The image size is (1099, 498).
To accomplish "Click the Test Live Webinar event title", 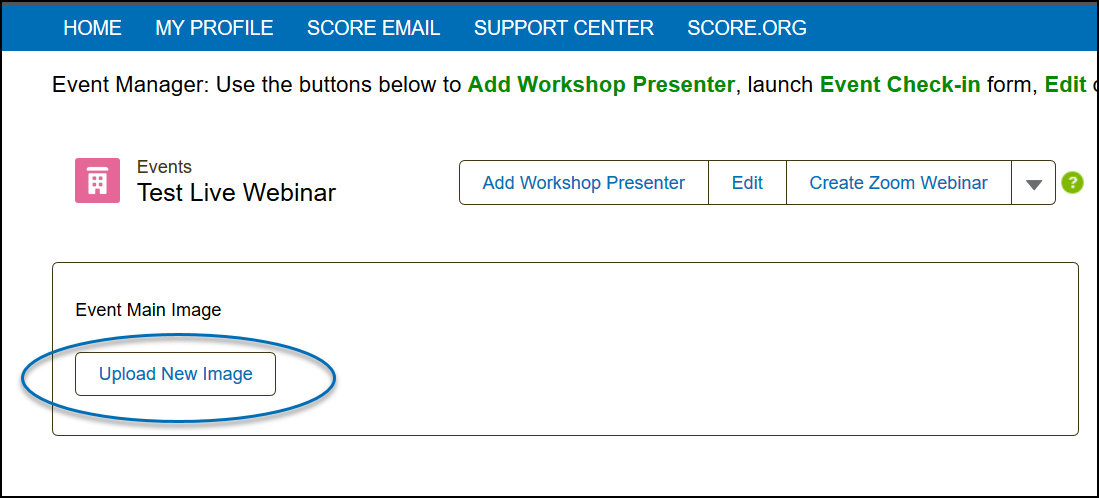I will coord(236,193).
